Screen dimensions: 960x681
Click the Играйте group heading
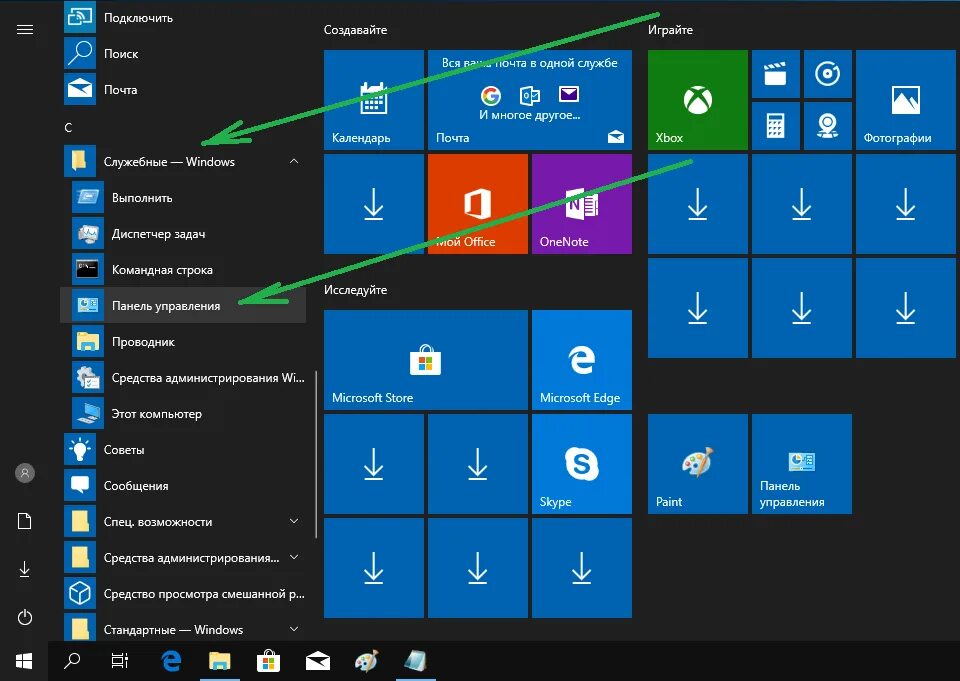[x=670, y=29]
